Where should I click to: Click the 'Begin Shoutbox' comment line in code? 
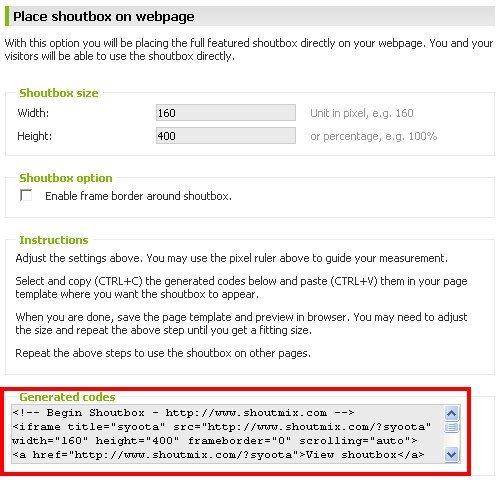[183, 413]
